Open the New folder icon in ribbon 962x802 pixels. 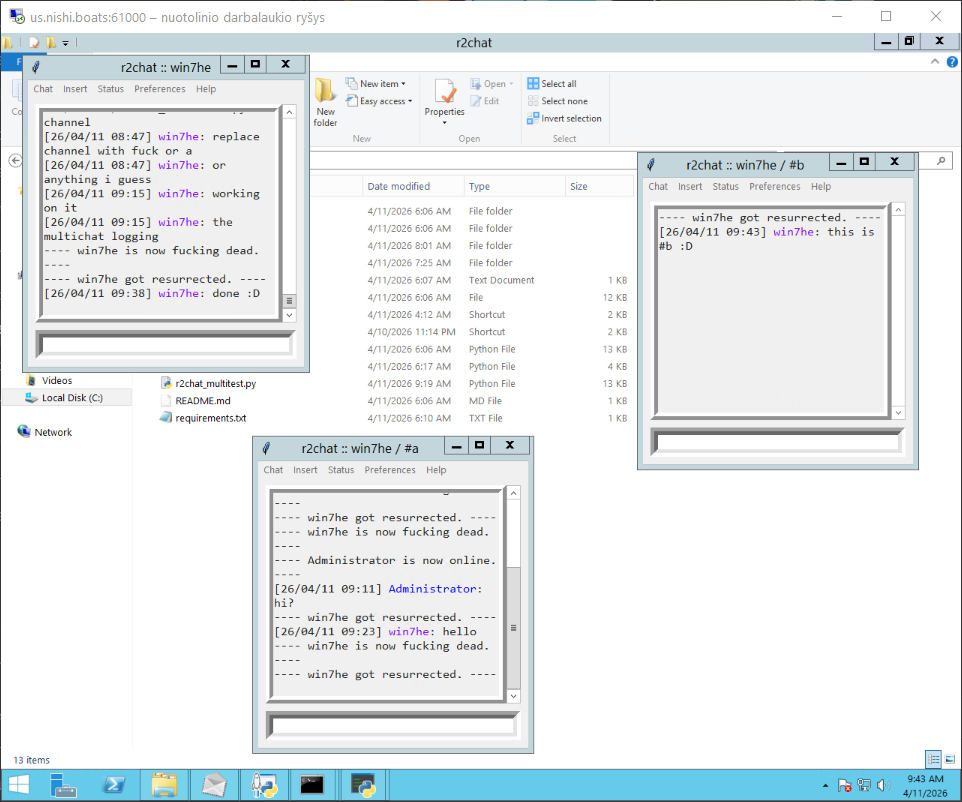click(325, 102)
